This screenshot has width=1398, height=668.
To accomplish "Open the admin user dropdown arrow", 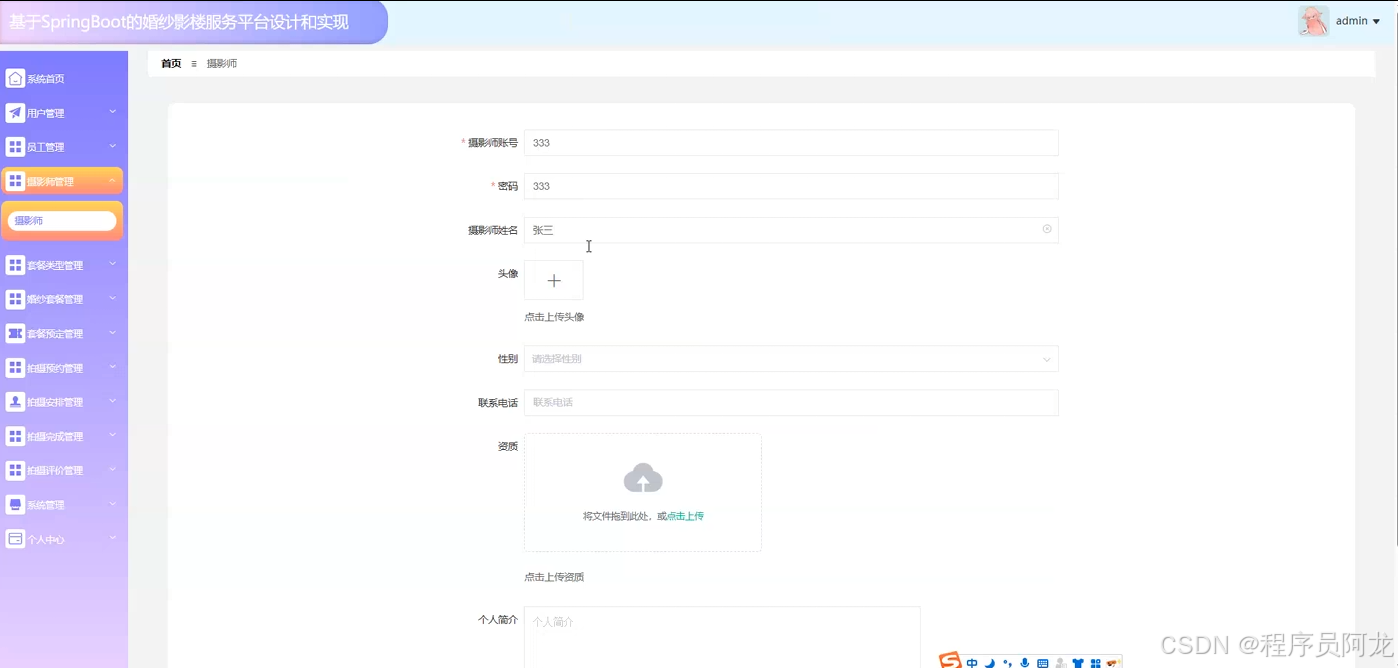I will coord(1376,21).
